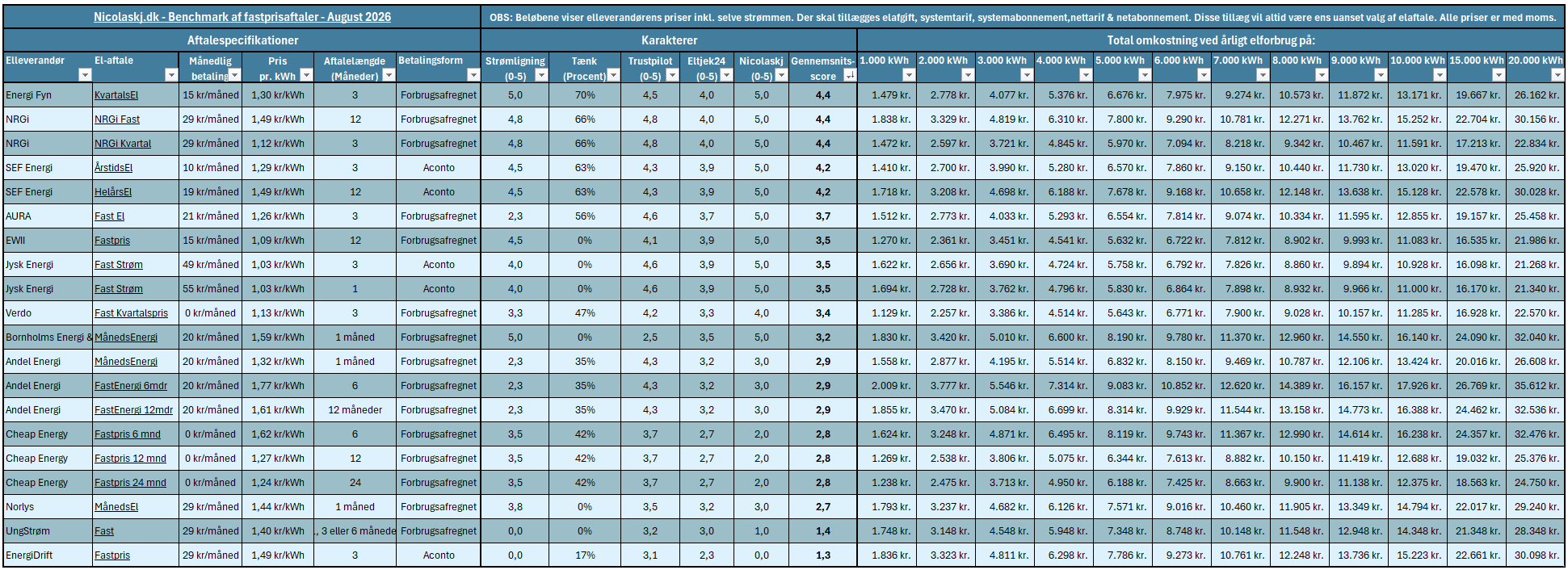1568x570 pixels.
Task: Open Cheap Energy's Fastpris 12 mnd link
Action: (x=130, y=459)
